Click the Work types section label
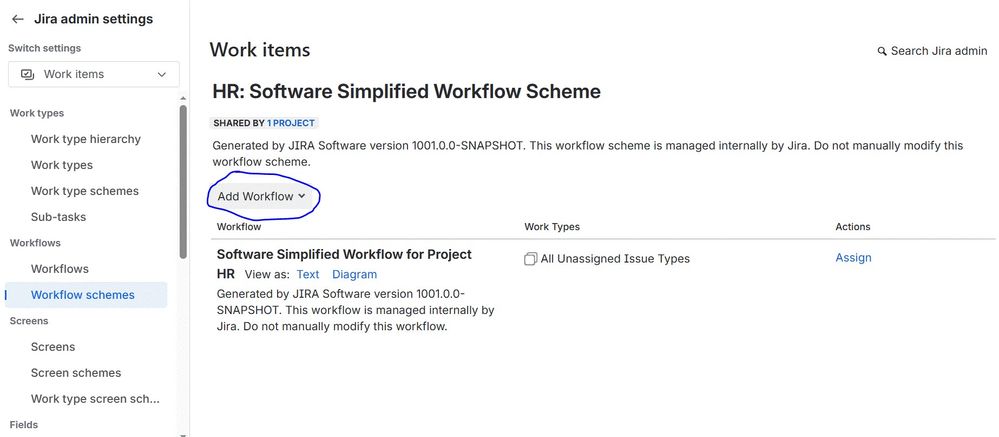 click(37, 113)
